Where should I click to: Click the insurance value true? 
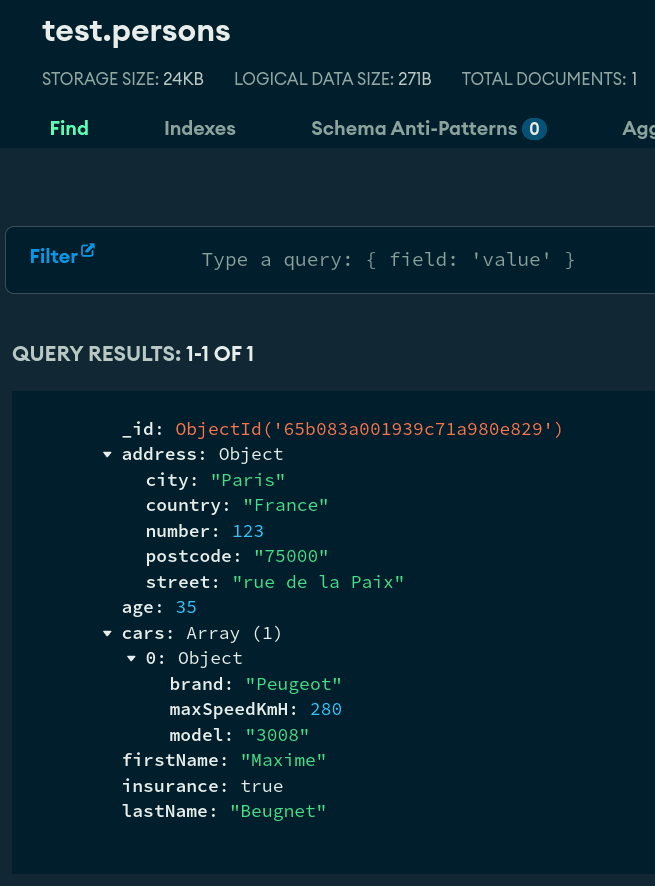(x=261, y=786)
